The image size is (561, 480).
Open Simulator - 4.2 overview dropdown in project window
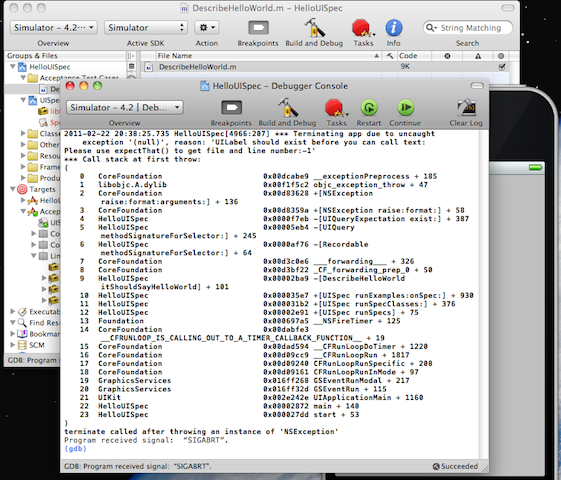coord(54,28)
